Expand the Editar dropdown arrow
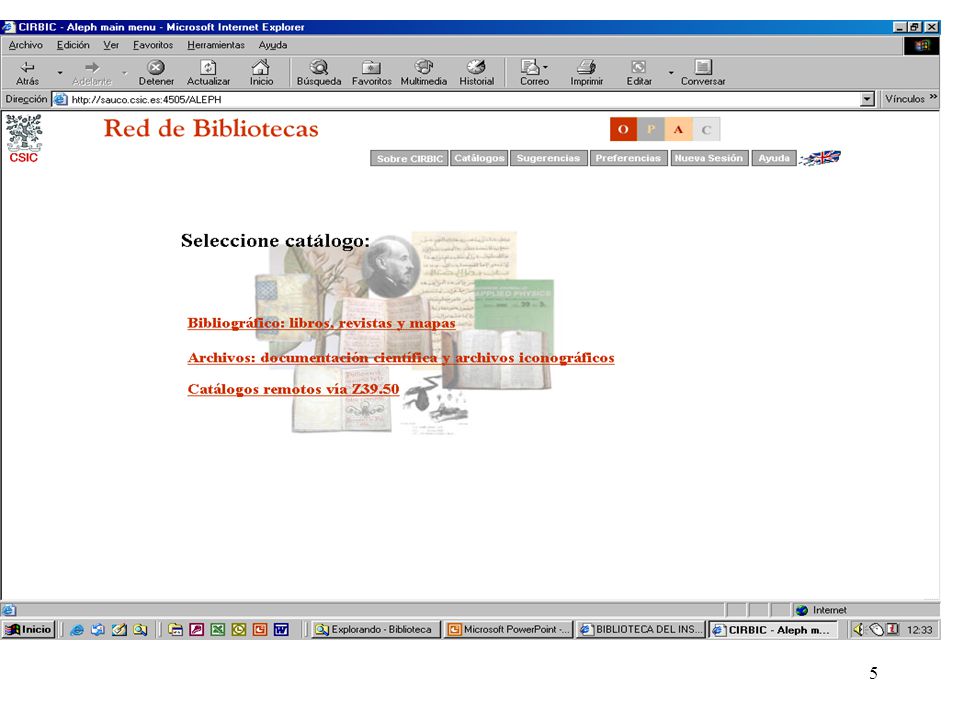 [x=671, y=72]
